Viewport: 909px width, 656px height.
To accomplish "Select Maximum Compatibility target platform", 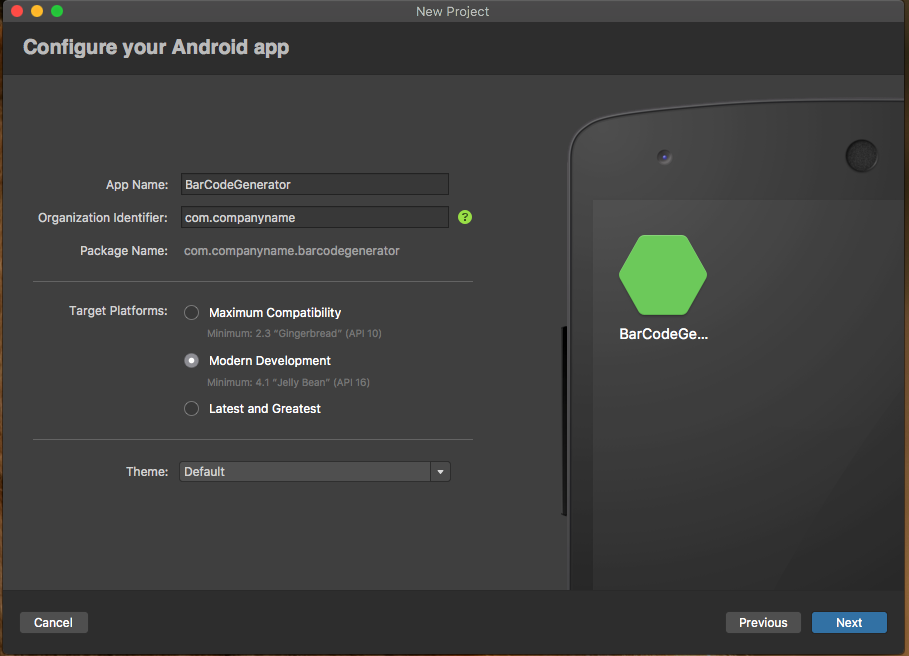I will [x=191, y=312].
